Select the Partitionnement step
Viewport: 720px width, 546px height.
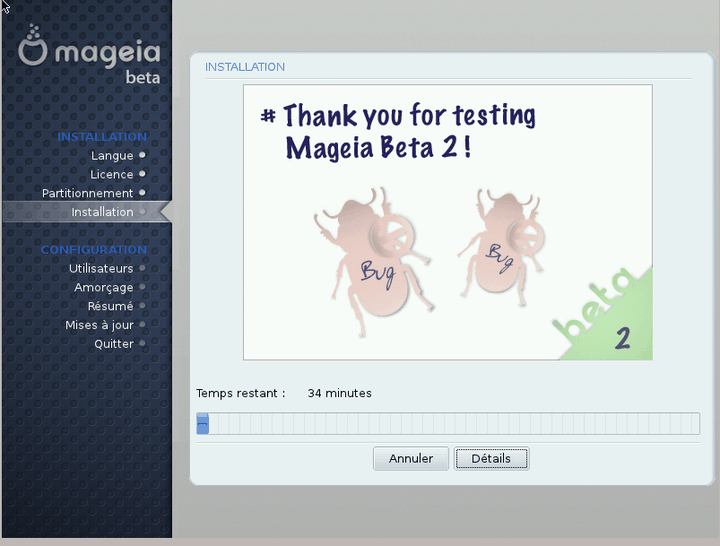pyautogui.click(x=88, y=193)
